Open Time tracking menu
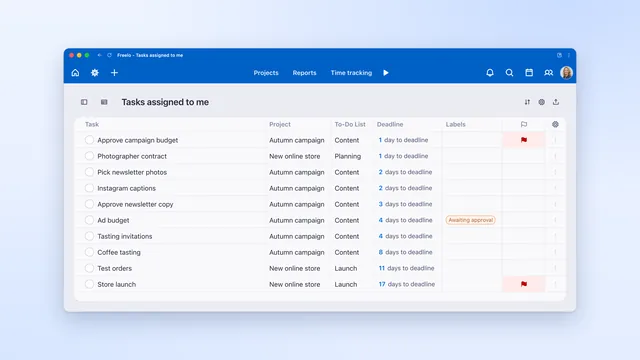 coord(351,73)
